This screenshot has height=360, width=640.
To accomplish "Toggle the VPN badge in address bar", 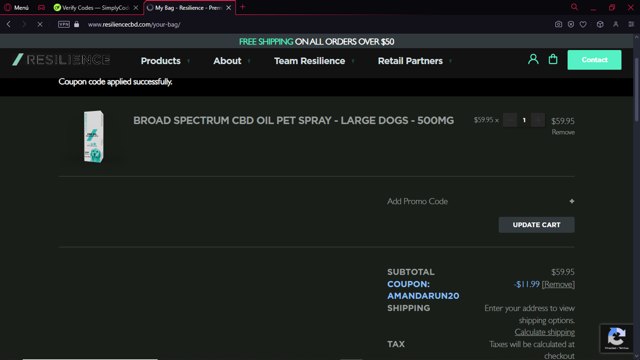I will pyautogui.click(x=64, y=24).
